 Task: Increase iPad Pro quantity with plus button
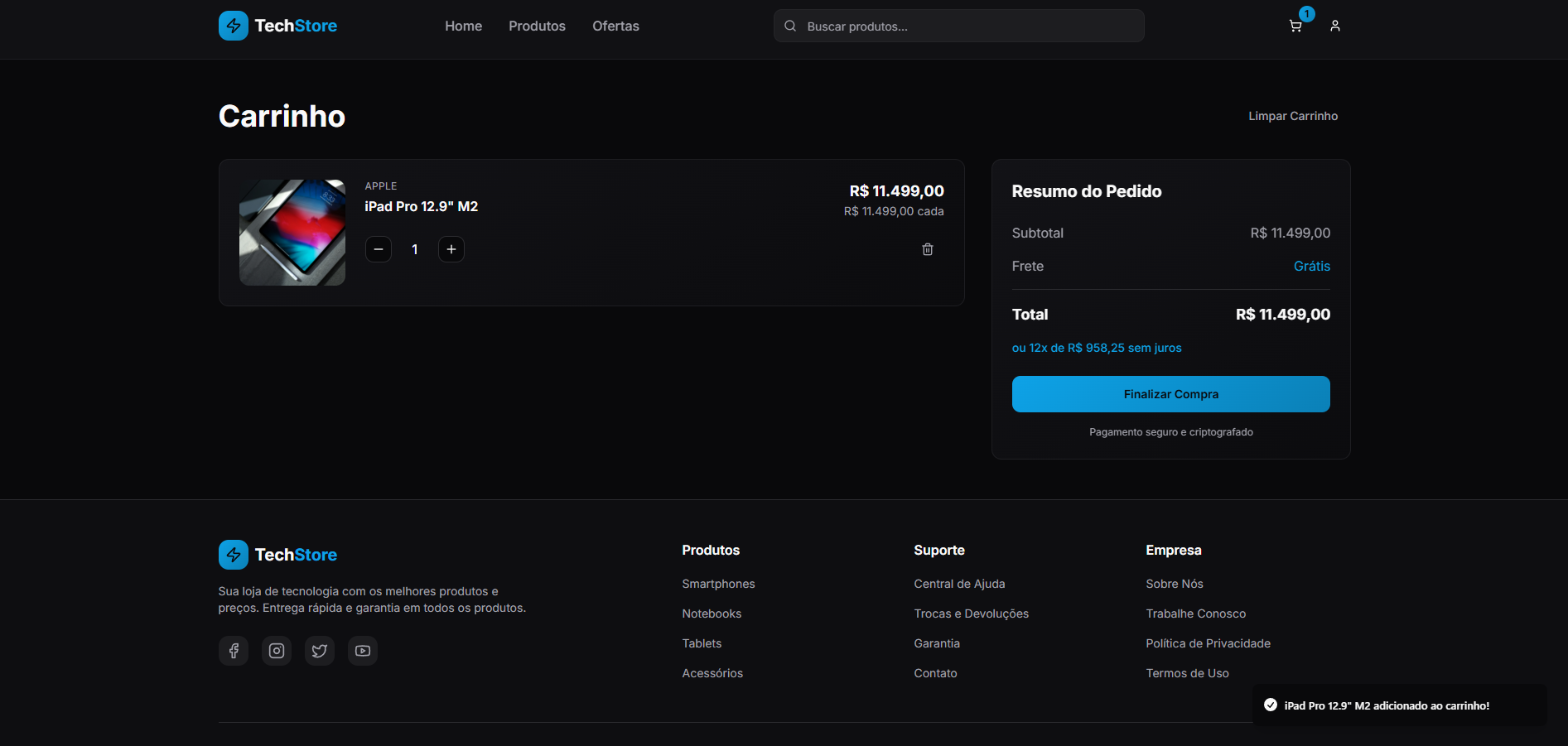click(x=451, y=249)
